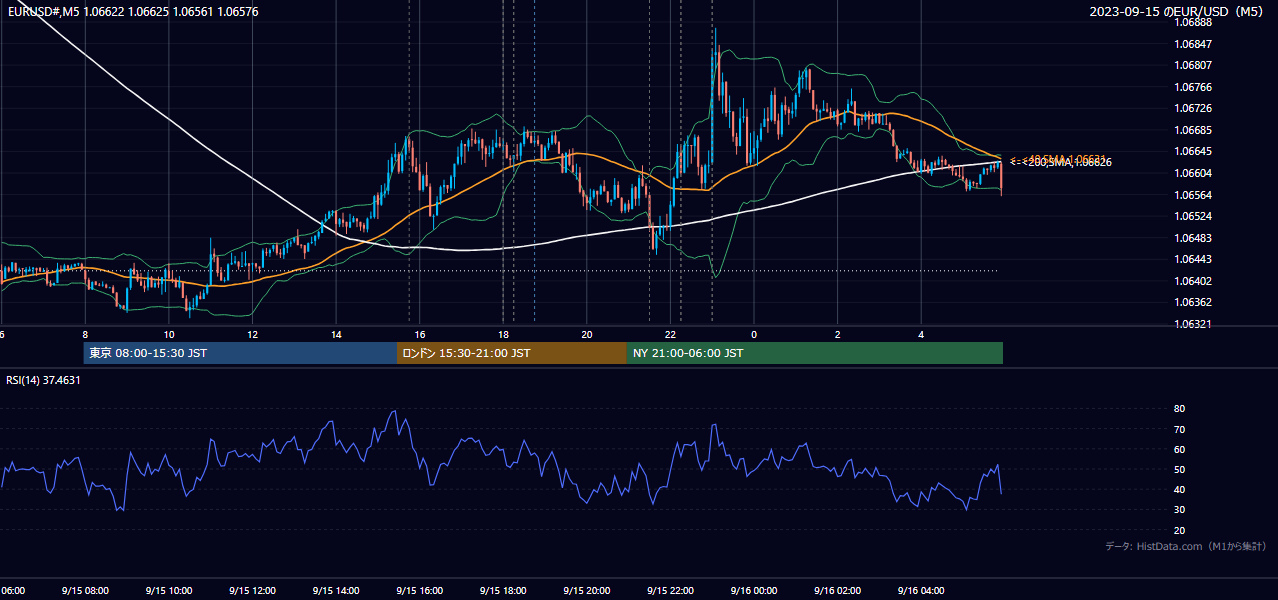This screenshot has height=600, width=1278.
Task: Click the 9/15 20:00 date label at bottom
Action: (x=587, y=591)
